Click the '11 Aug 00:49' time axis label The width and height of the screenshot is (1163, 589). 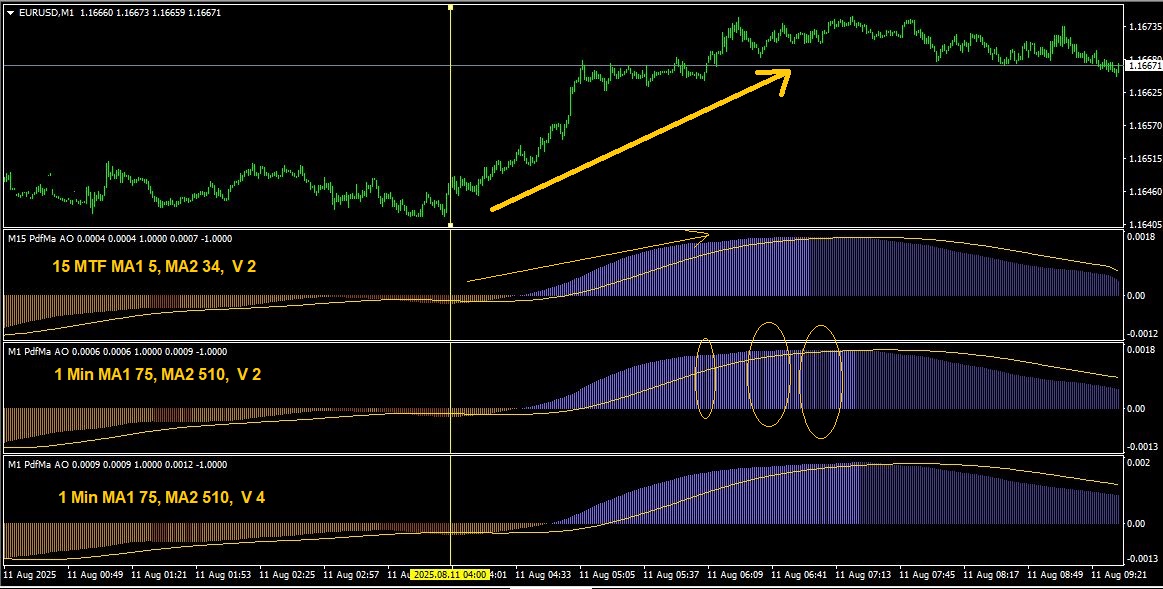pos(94,575)
